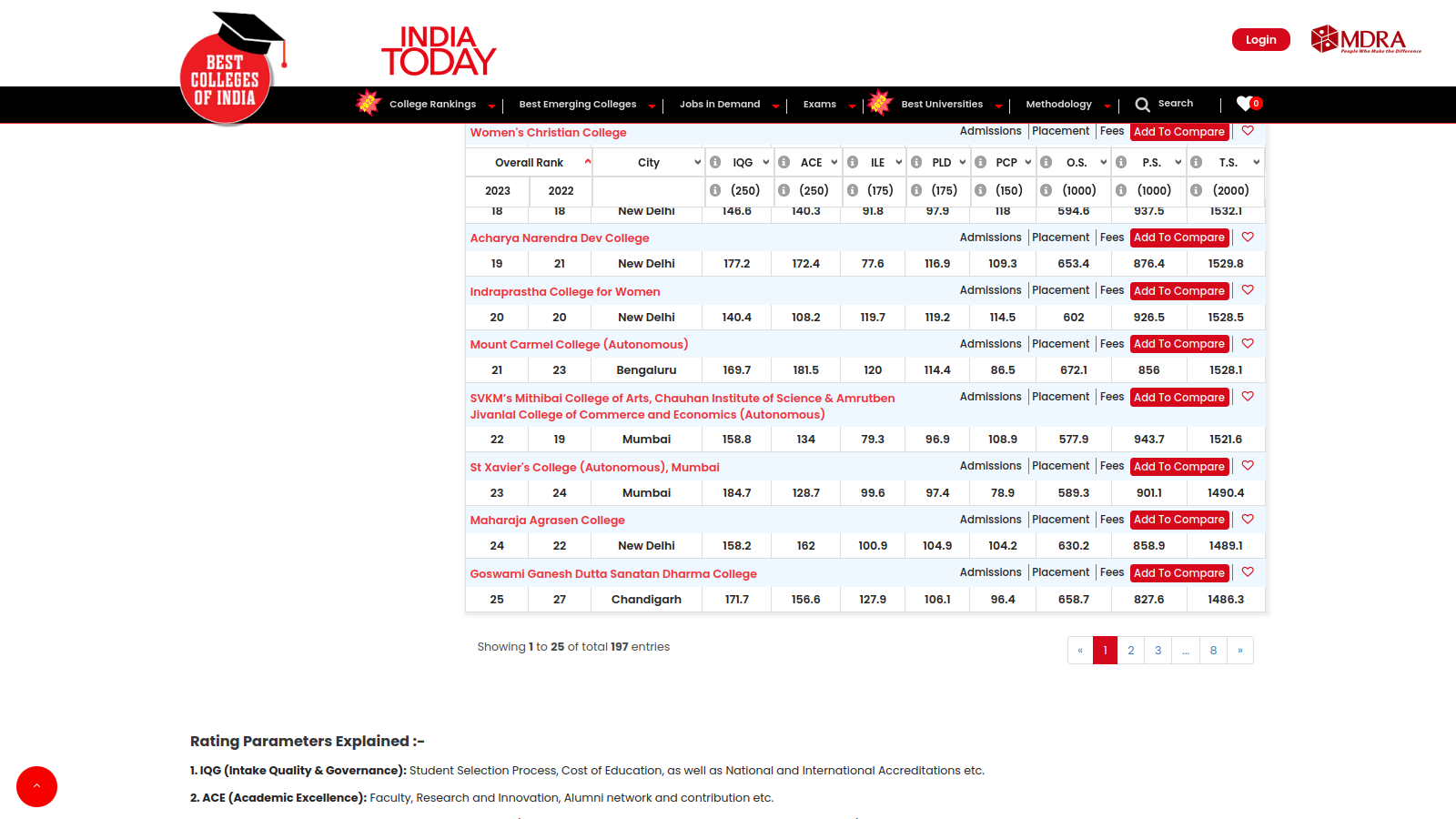The image size is (1456, 819).
Task: Click info icon beside ILE (175) score
Action: click(x=853, y=190)
